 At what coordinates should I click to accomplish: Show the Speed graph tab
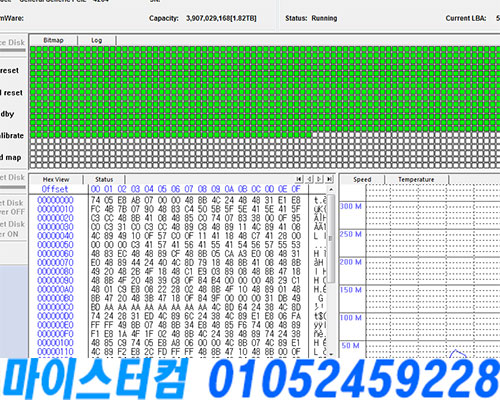362,179
